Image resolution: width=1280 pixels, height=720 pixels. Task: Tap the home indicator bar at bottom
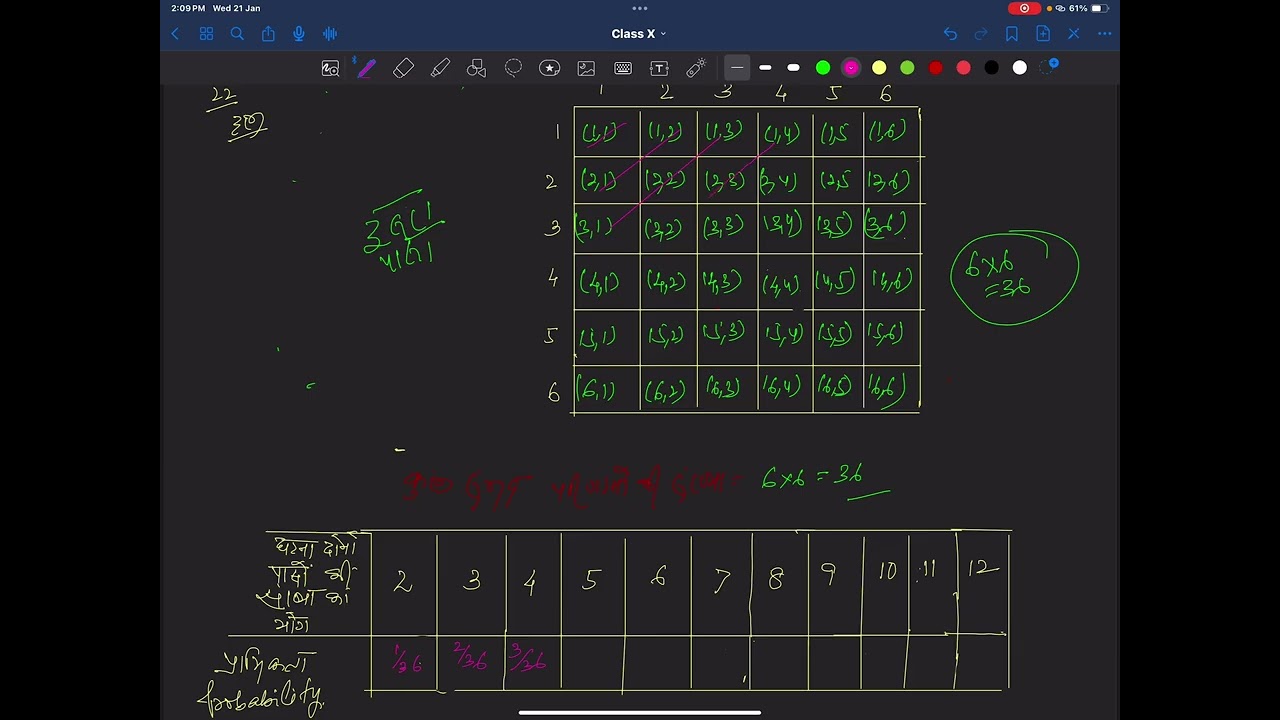pyautogui.click(x=640, y=713)
